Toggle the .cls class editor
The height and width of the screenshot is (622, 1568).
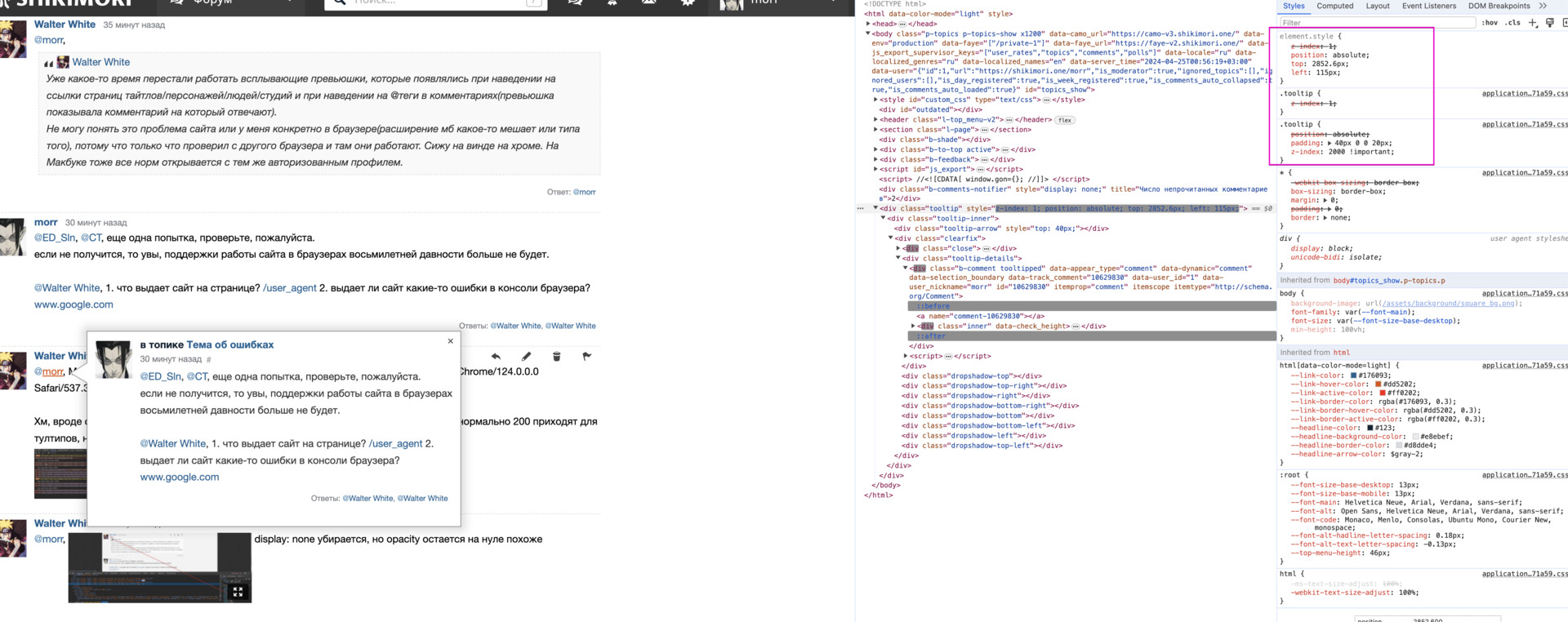pos(1513,23)
